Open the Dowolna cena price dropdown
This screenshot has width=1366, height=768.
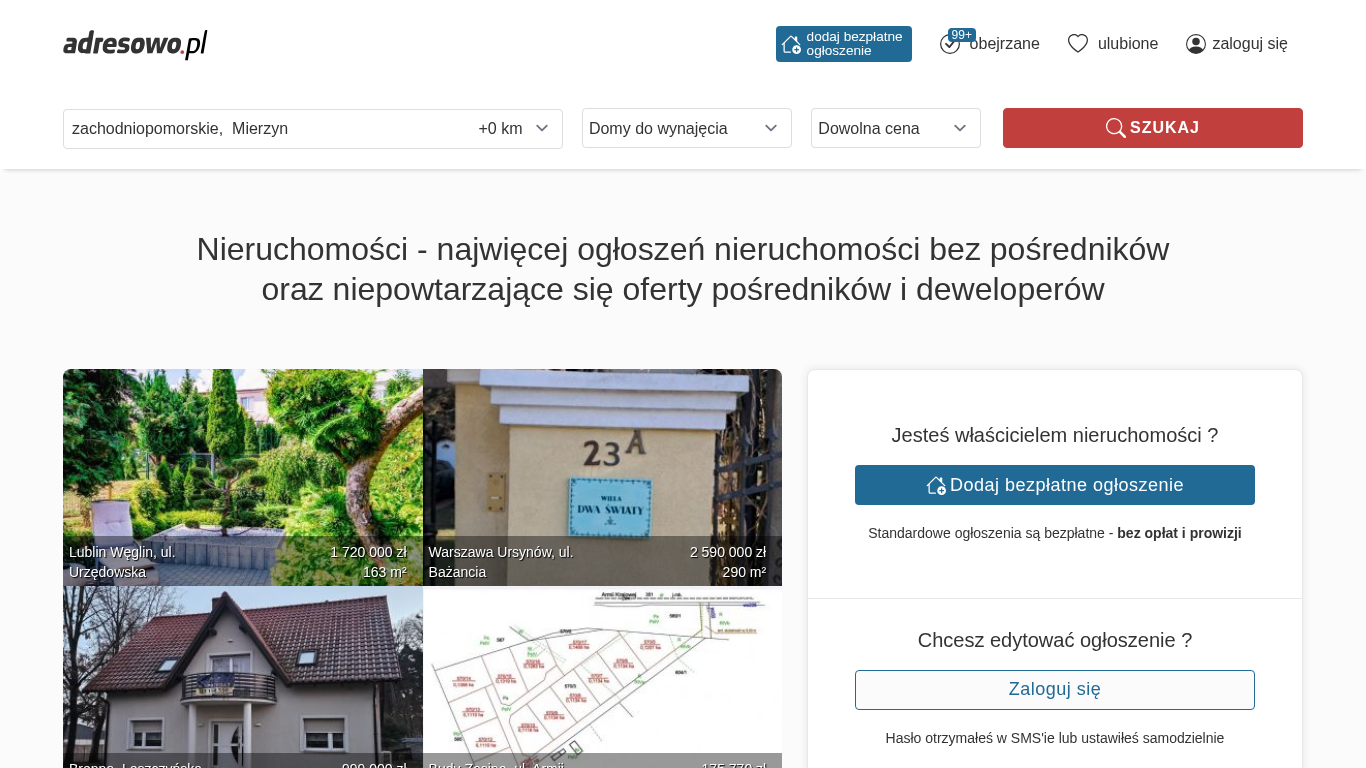[895, 128]
